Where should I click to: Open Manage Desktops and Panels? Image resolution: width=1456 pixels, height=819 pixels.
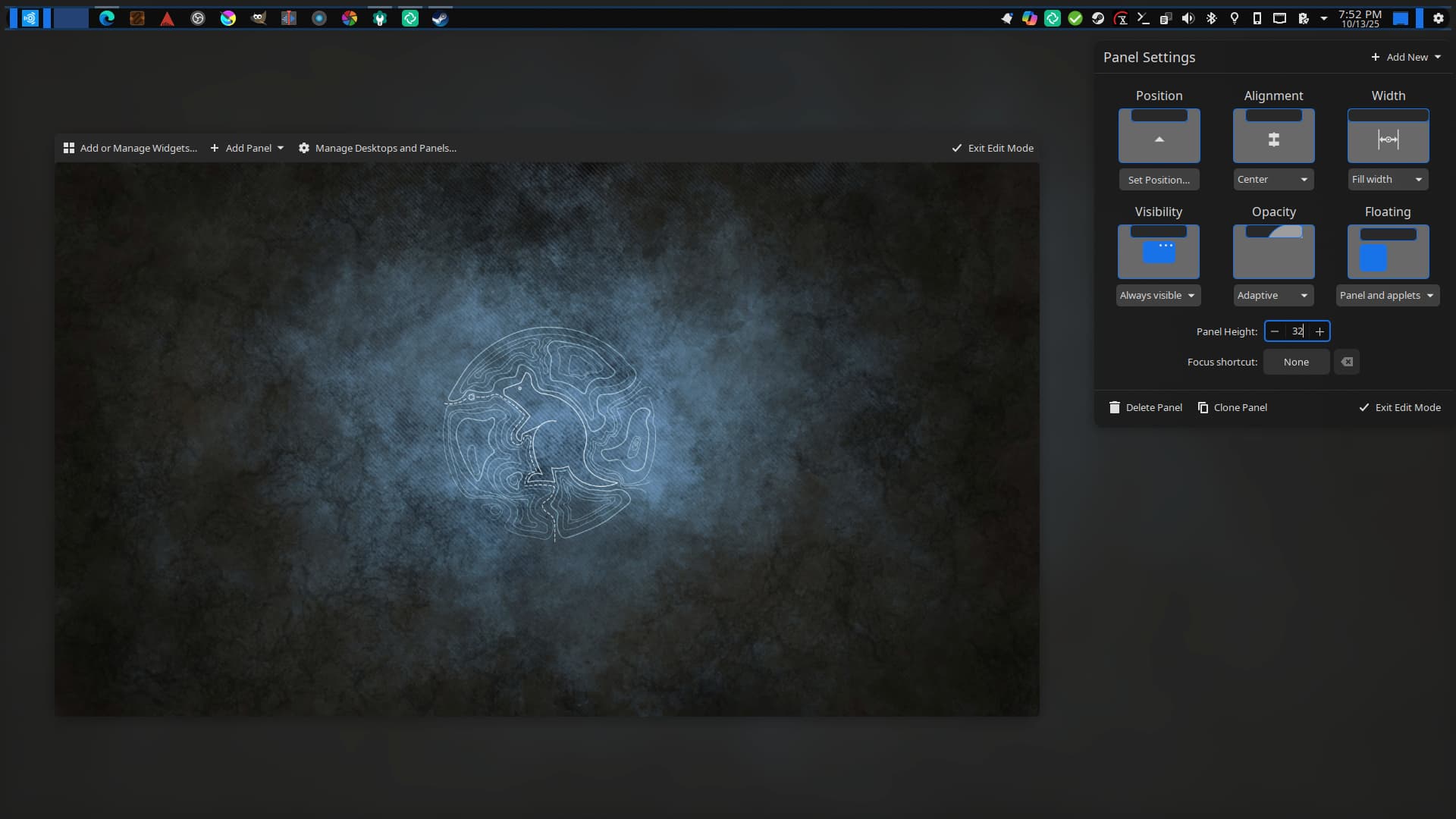pyautogui.click(x=378, y=148)
